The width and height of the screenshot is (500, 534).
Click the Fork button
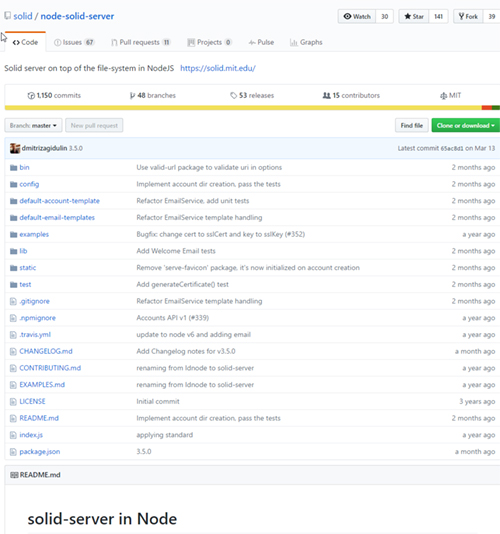[x=468, y=16]
